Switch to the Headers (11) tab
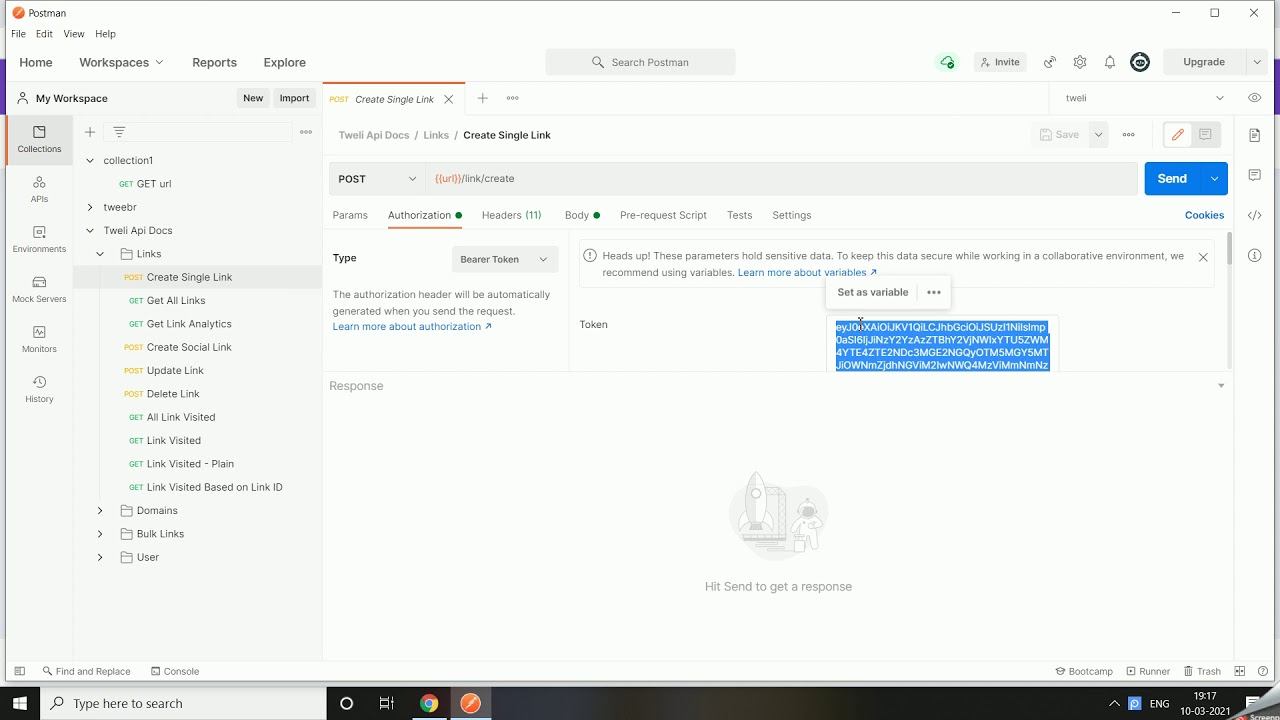The height and width of the screenshot is (720, 1280). click(511, 215)
